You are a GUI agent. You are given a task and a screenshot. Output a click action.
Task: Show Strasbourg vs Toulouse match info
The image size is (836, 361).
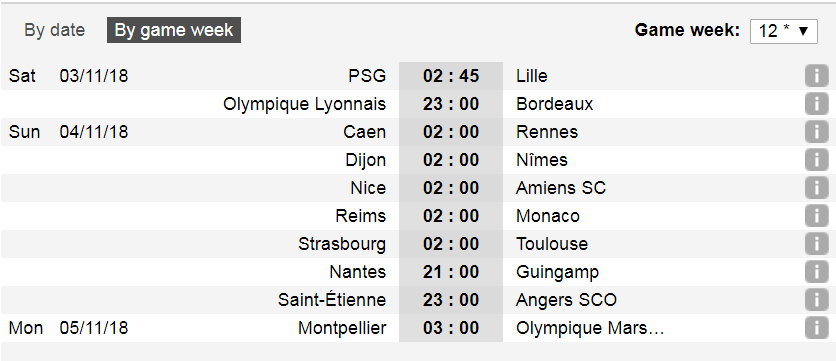[816, 244]
